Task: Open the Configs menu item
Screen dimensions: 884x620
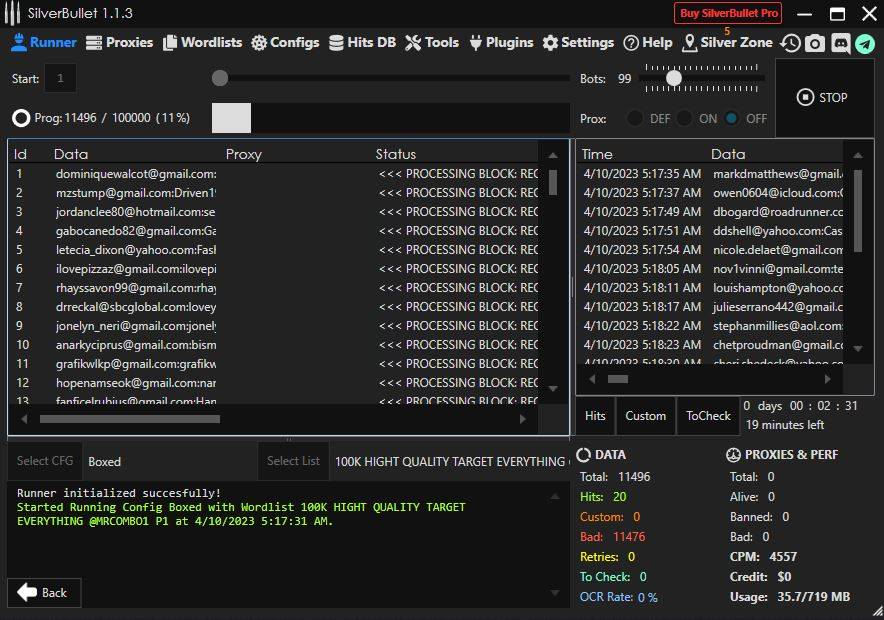Action: pos(285,42)
